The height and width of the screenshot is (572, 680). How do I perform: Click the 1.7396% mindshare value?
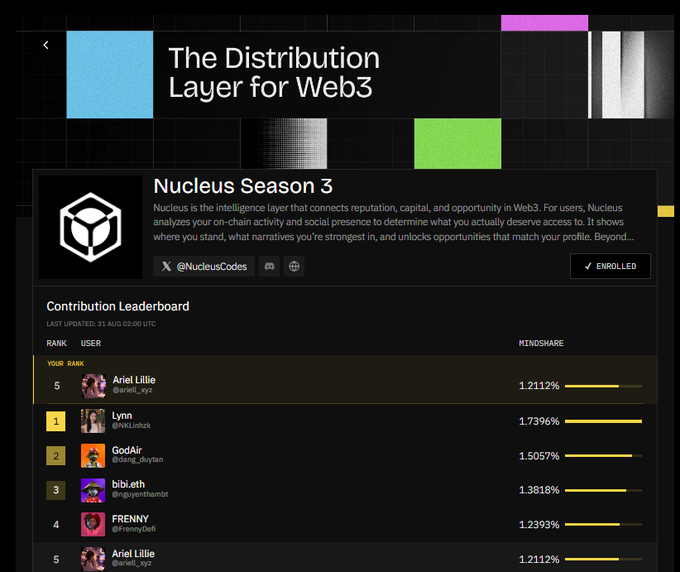[539, 421]
